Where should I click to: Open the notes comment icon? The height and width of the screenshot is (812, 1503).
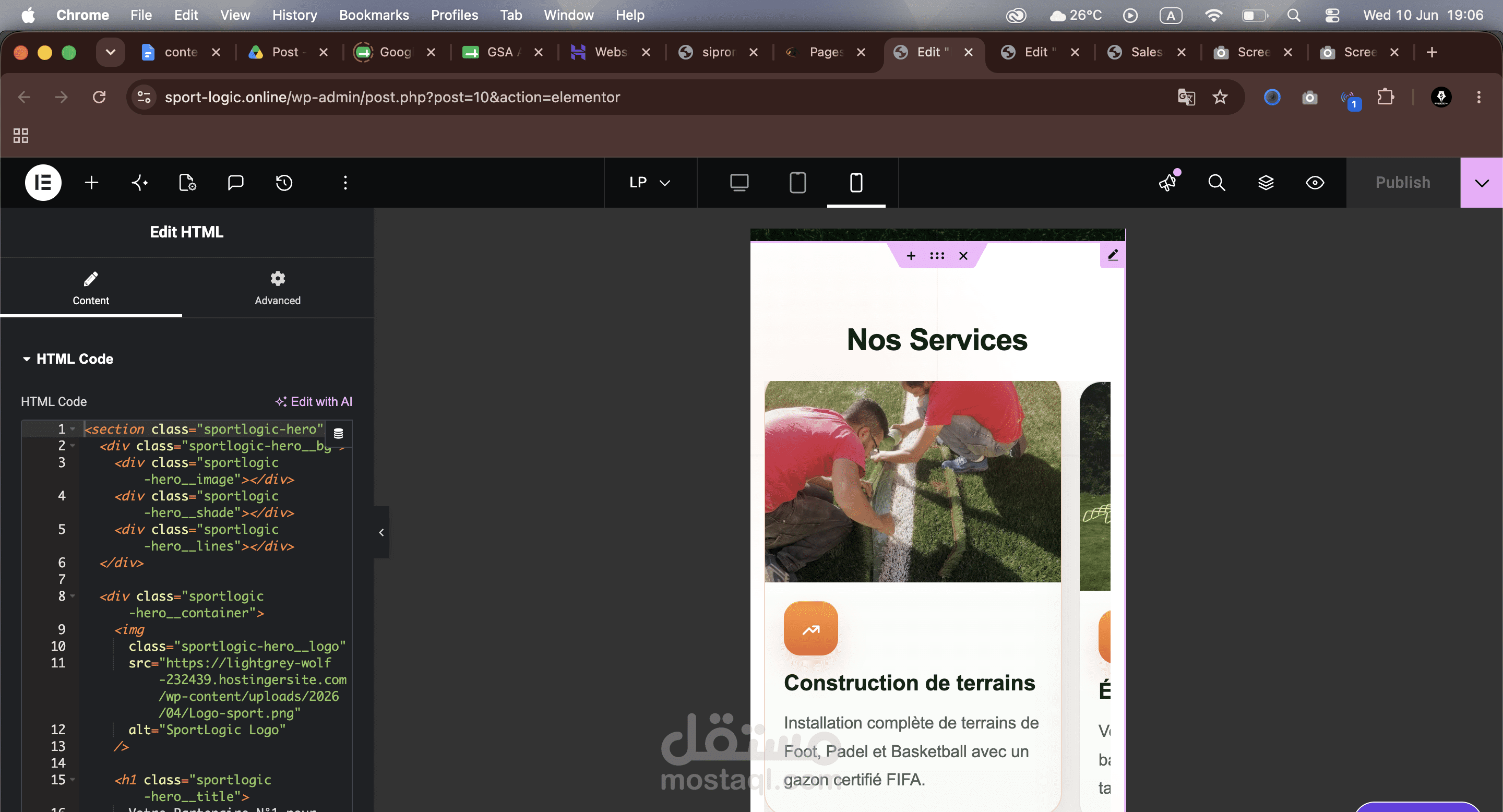tap(236, 183)
